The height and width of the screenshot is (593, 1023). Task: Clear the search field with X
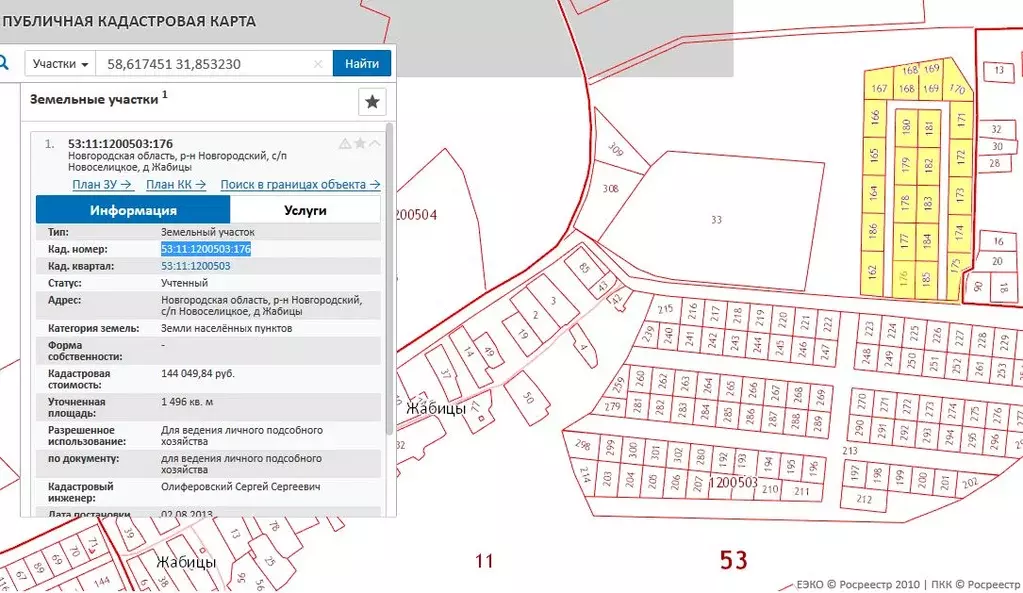[318, 64]
